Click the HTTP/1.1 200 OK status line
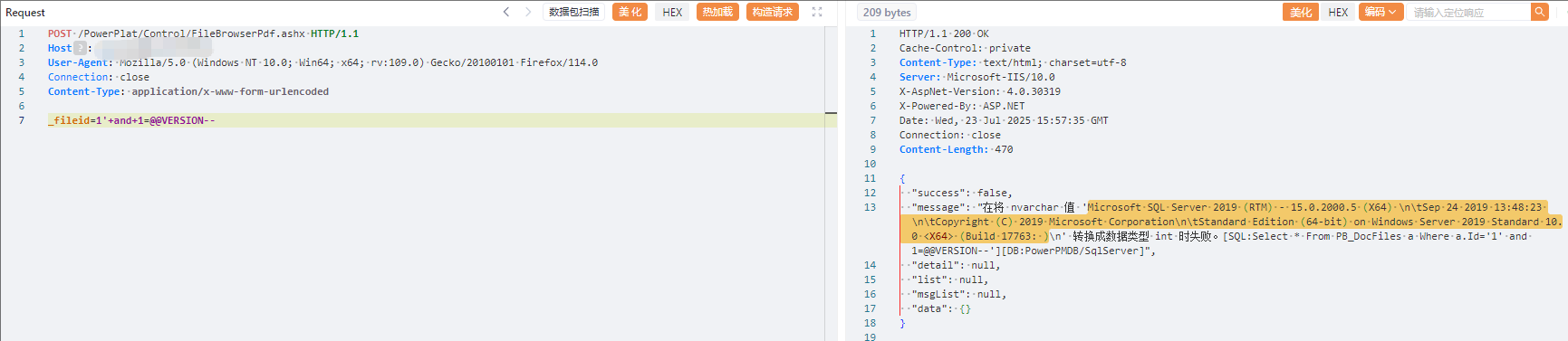Image resolution: width=1568 pixels, height=341 pixels. coord(944,33)
